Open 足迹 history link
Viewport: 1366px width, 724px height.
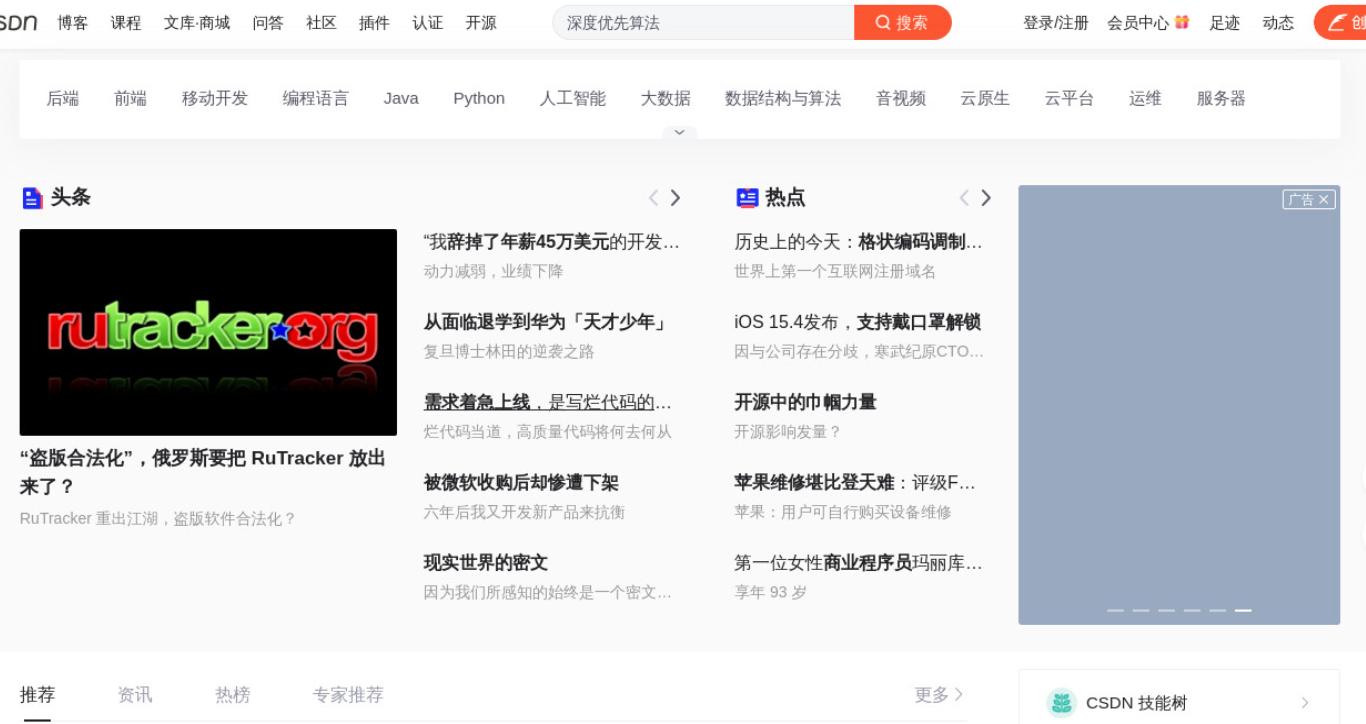click(x=1225, y=22)
